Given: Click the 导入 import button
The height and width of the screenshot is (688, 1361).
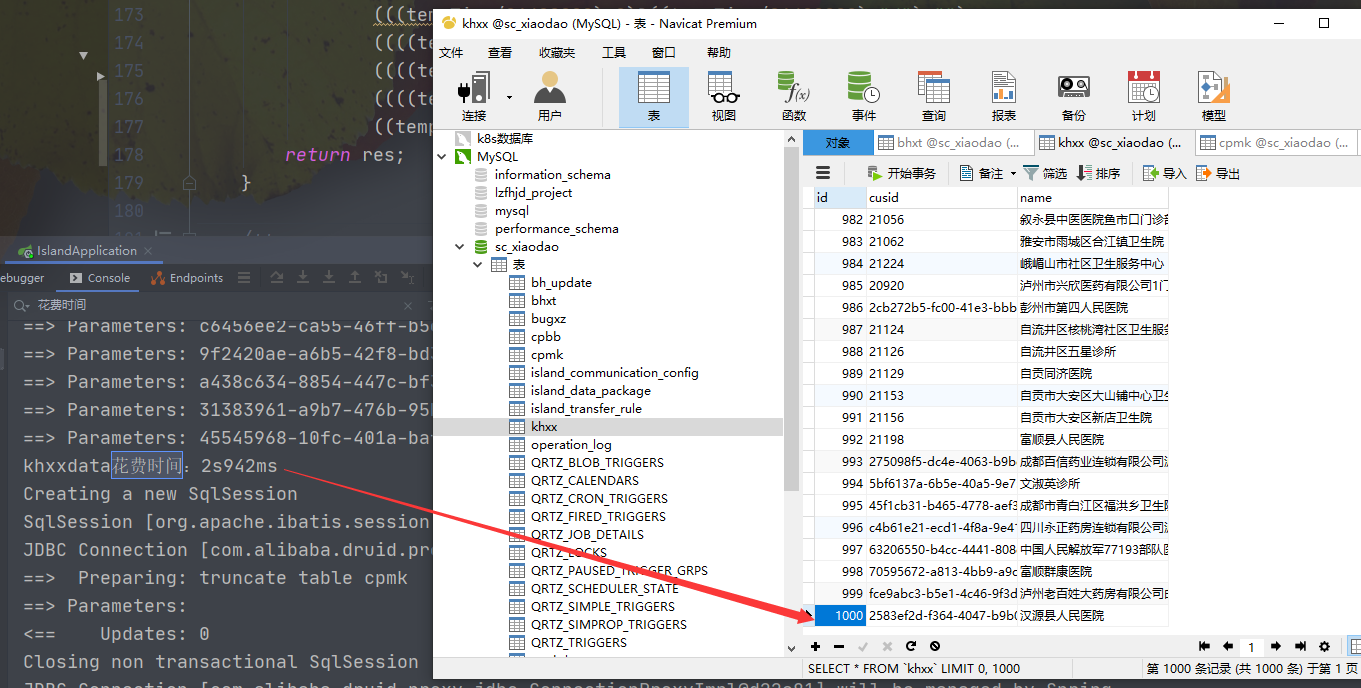Looking at the screenshot, I should (x=1164, y=173).
